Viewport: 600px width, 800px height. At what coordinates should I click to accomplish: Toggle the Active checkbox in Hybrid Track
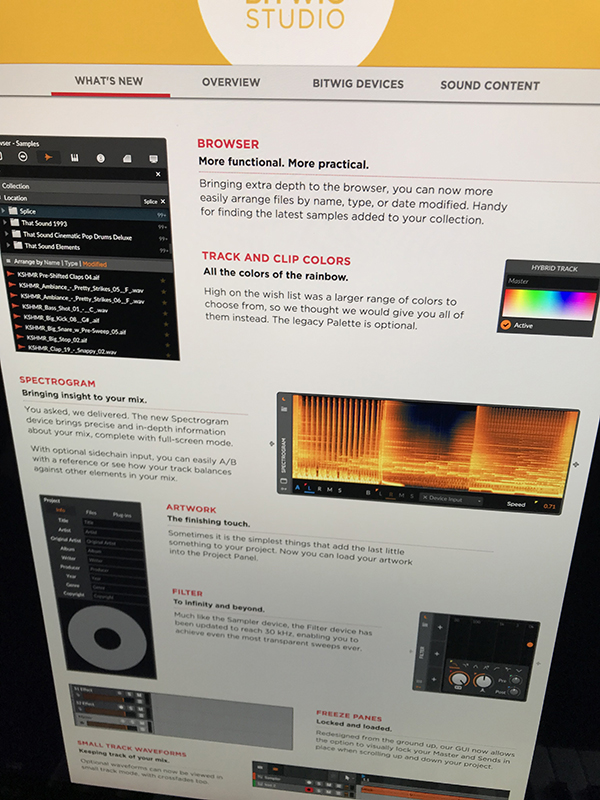click(506, 324)
